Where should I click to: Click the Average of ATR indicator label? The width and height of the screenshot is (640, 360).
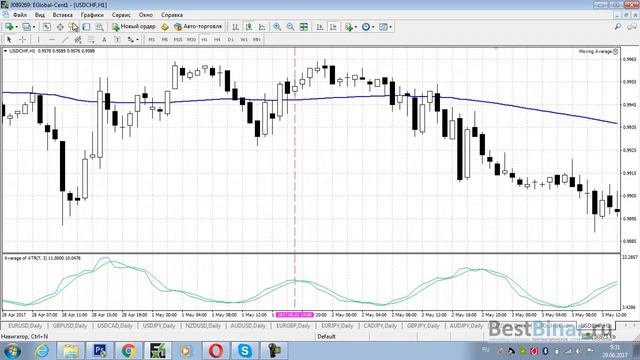pyautogui.click(x=42, y=258)
